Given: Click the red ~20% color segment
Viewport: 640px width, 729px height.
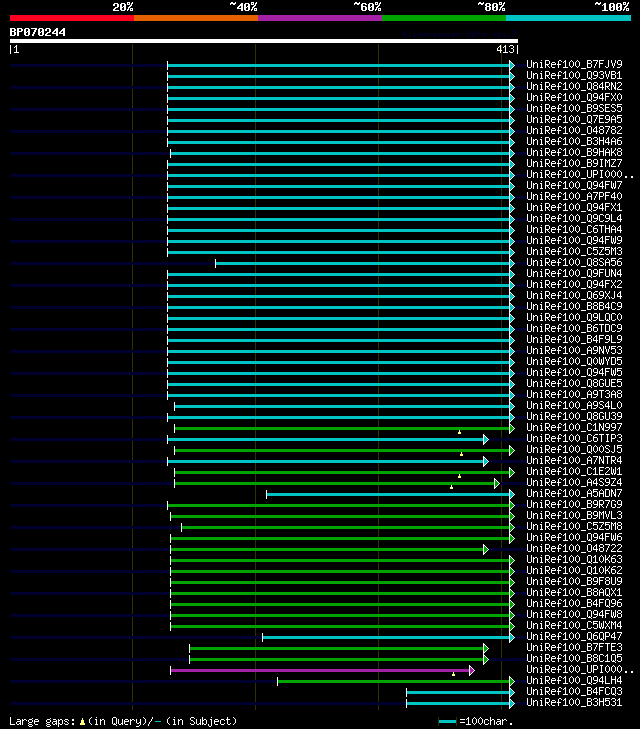Looking at the screenshot, I should [72, 18].
